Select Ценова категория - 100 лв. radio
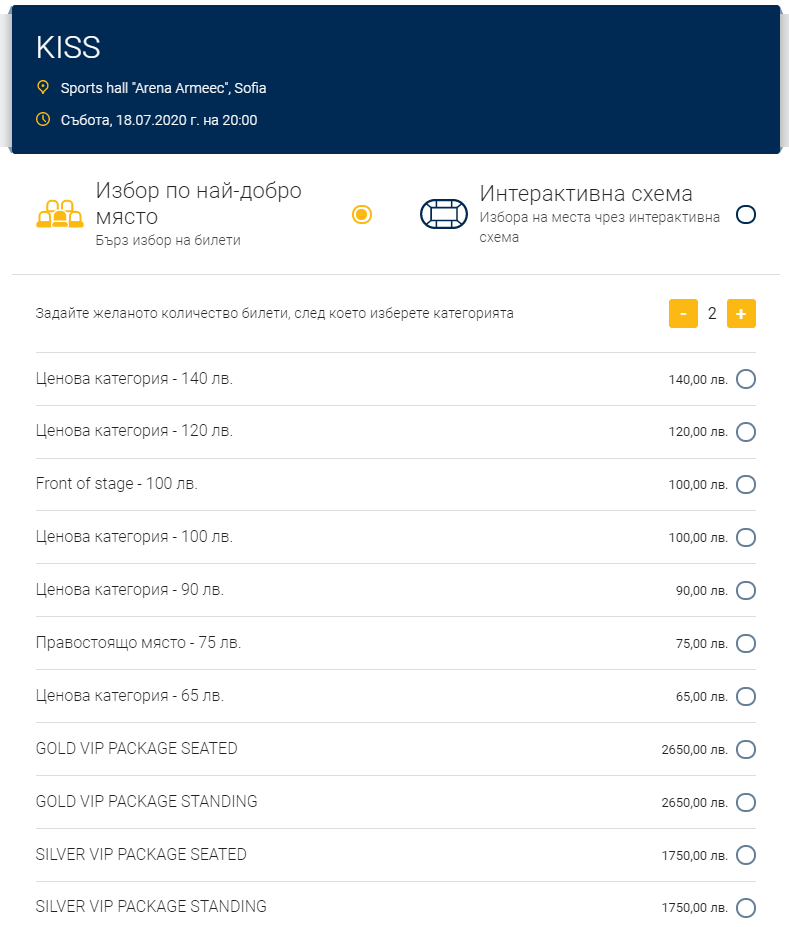The image size is (789, 927). [746, 537]
